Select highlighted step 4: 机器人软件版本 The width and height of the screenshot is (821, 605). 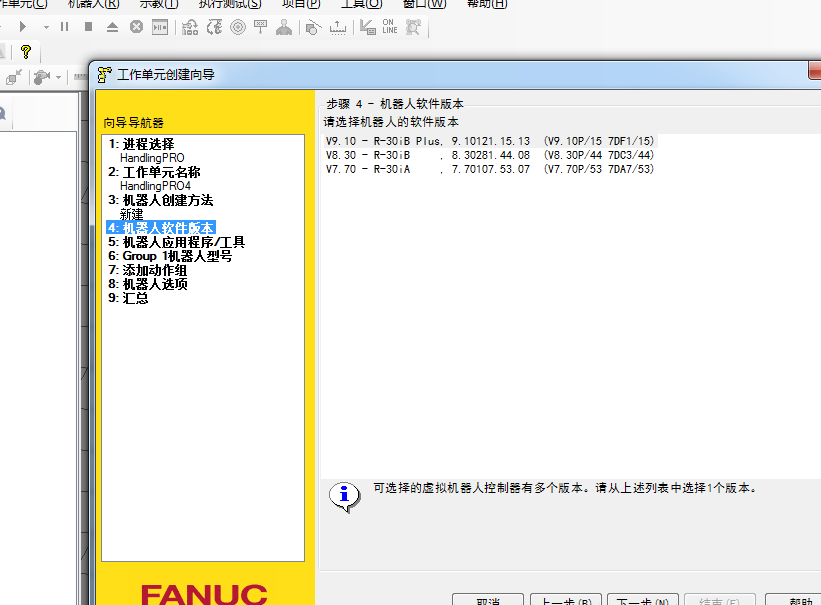pyautogui.click(x=161, y=228)
